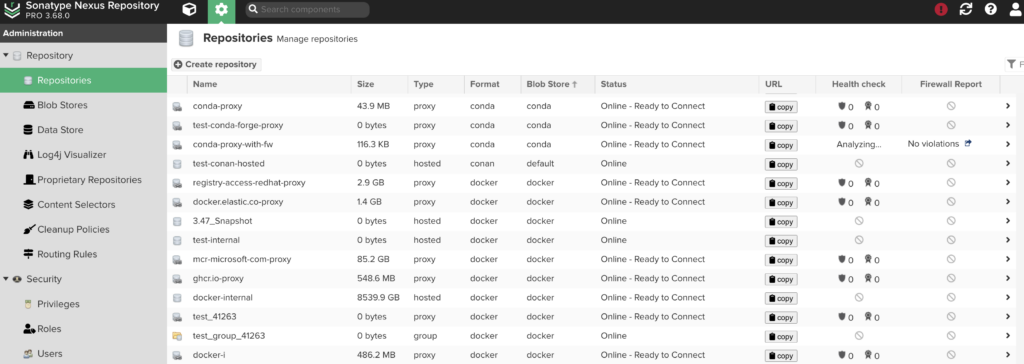This screenshot has width=1024, height=364.
Task: Collapse the Repository tree section
Action: [6, 56]
